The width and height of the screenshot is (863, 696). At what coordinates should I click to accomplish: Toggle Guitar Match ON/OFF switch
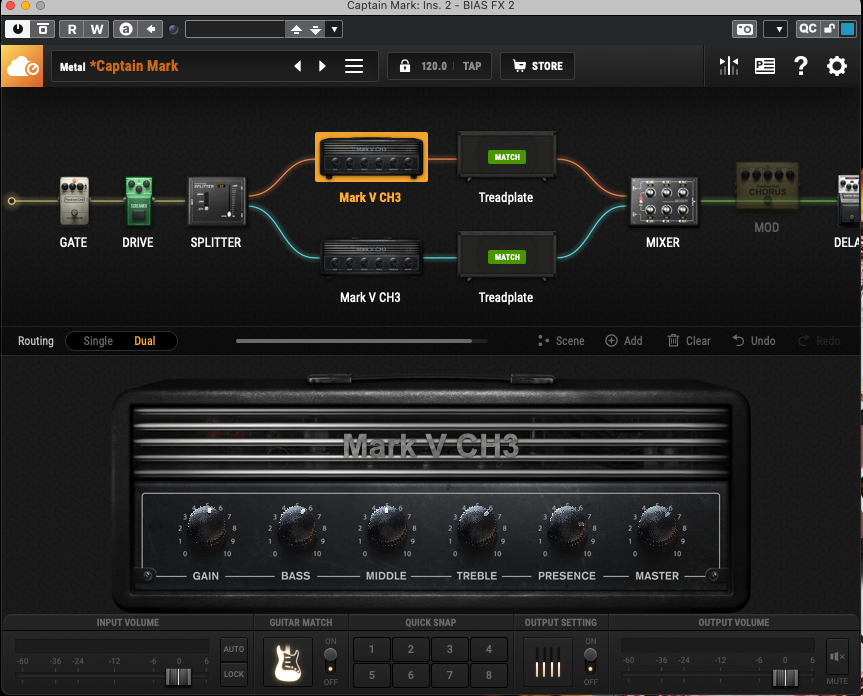pyautogui.click(x=330, y=661)
